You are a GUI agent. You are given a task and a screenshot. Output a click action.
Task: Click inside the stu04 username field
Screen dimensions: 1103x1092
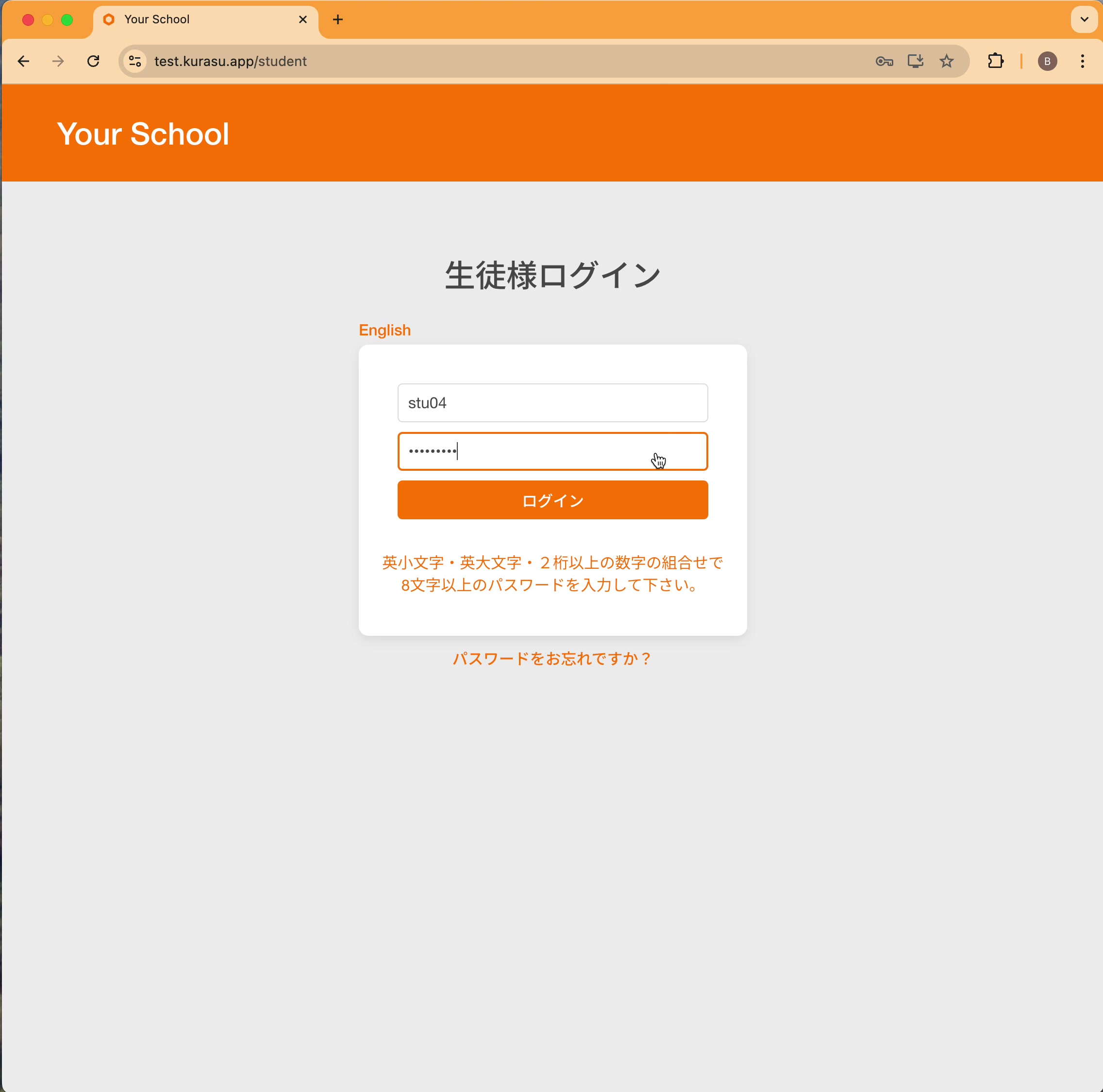[551, 402]
